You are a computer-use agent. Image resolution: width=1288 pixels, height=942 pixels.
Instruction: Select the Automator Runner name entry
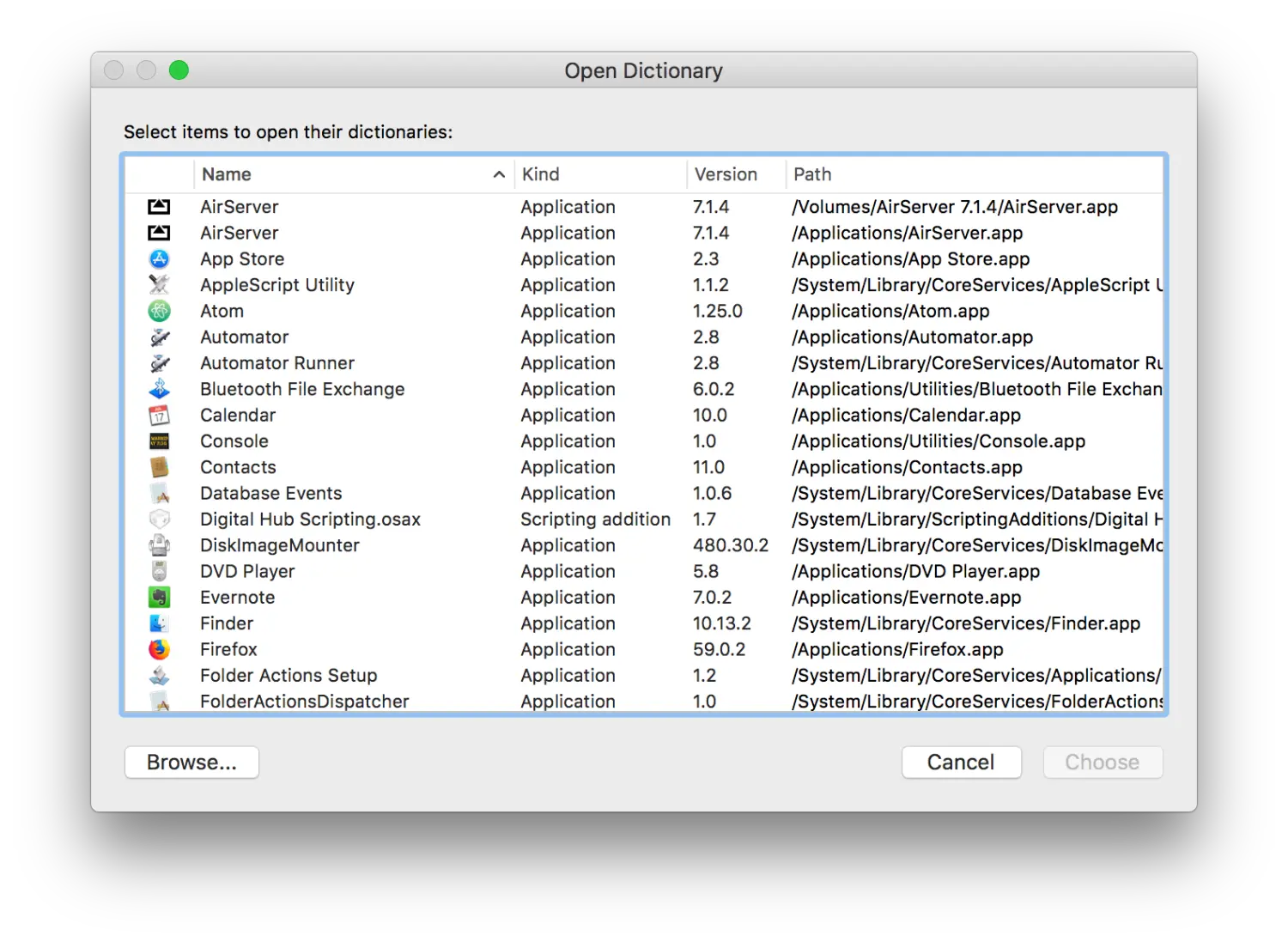coord(277,363)
